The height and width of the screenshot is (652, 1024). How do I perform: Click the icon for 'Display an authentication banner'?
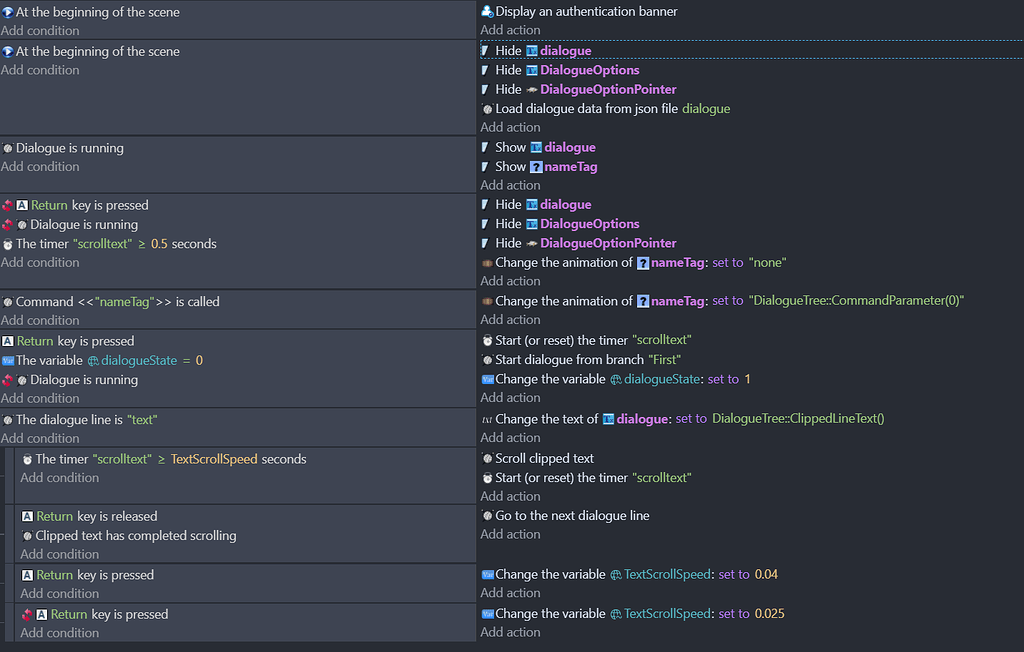tap(487, 11)
